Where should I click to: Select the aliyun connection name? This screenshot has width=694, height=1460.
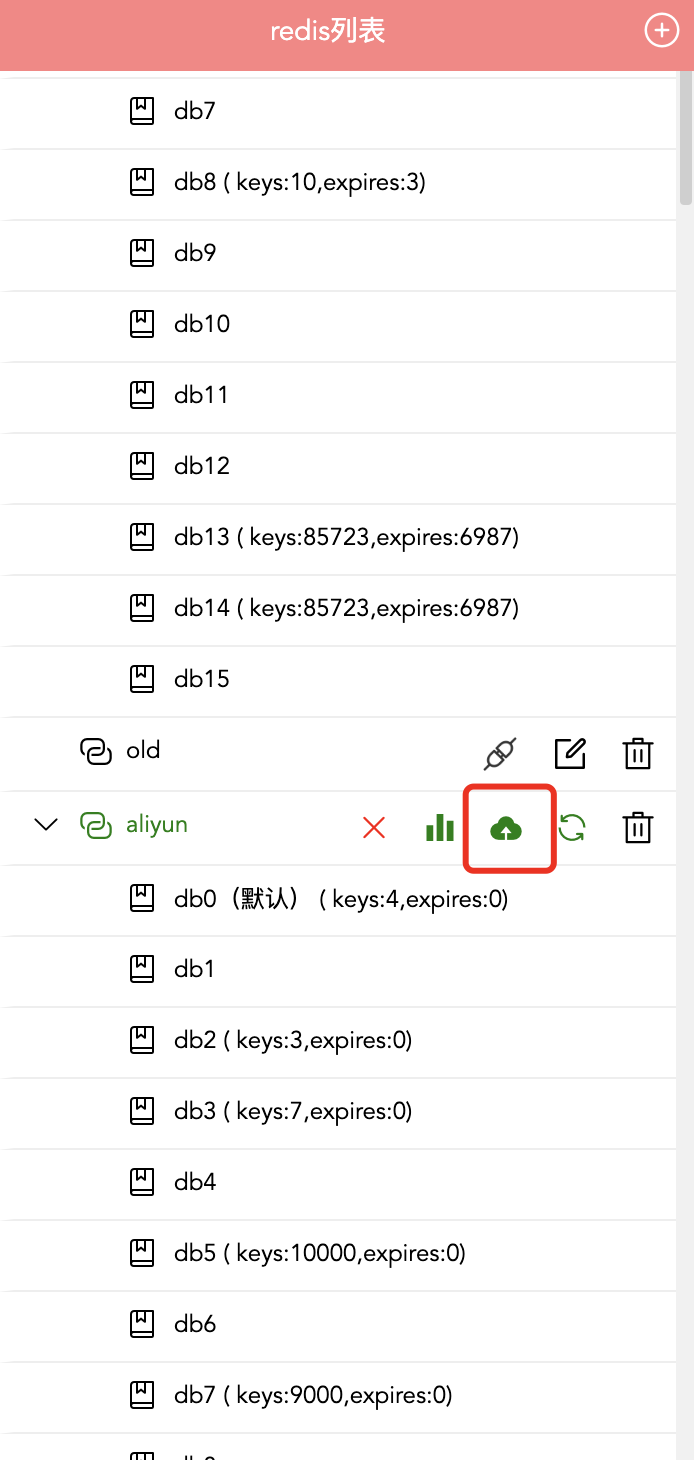[156, 825]
